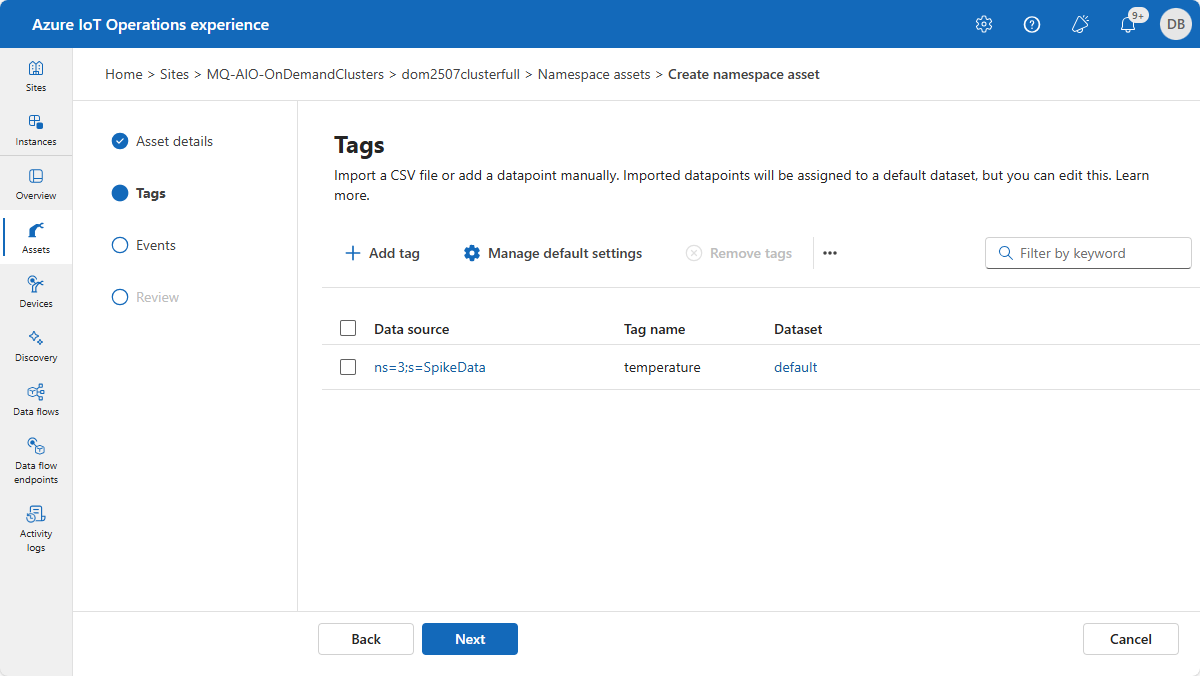Screen dimensions: 1200x676
Task: Open the Overview sidebar icon
Action: click(36, 182)
